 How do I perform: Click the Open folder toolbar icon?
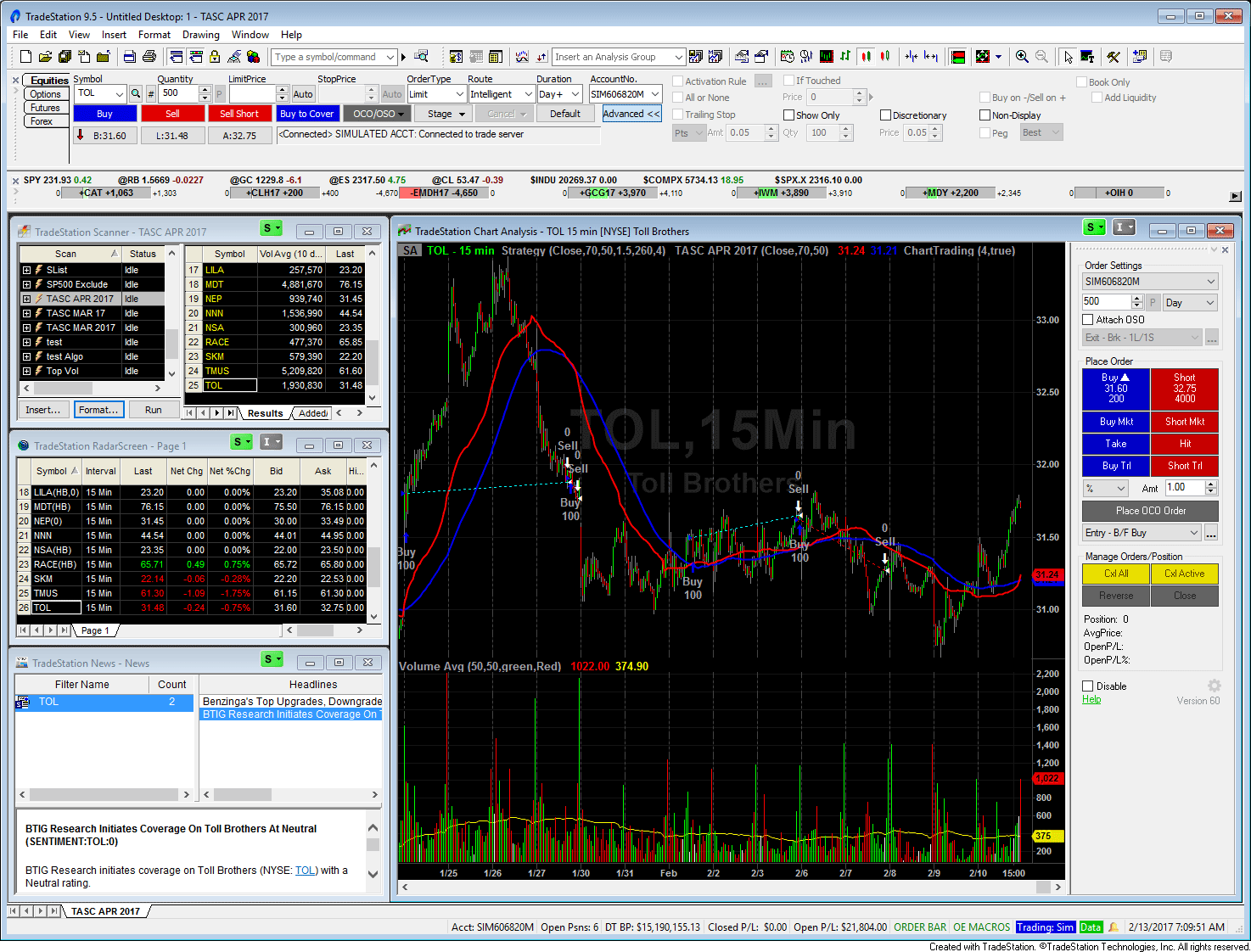45,57
